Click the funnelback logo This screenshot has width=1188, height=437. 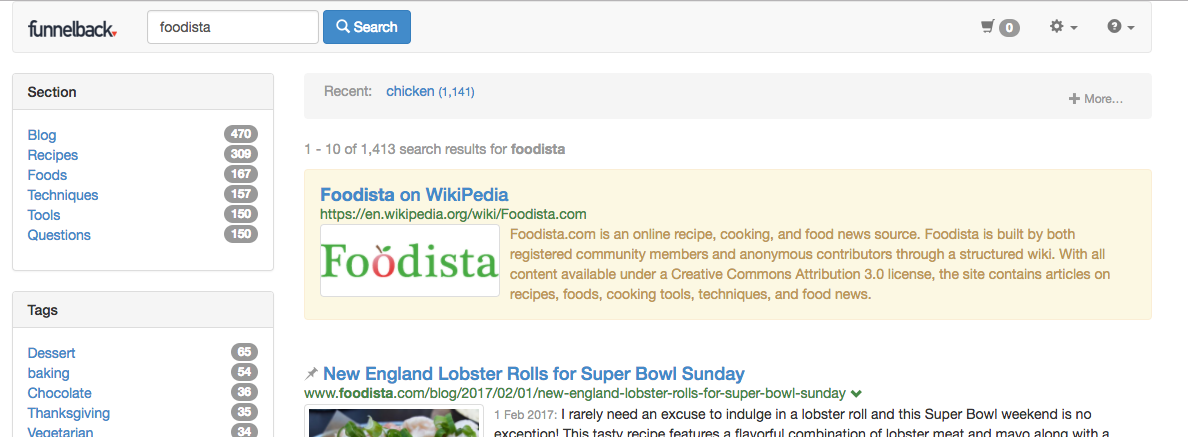click(x=73, y=28)
